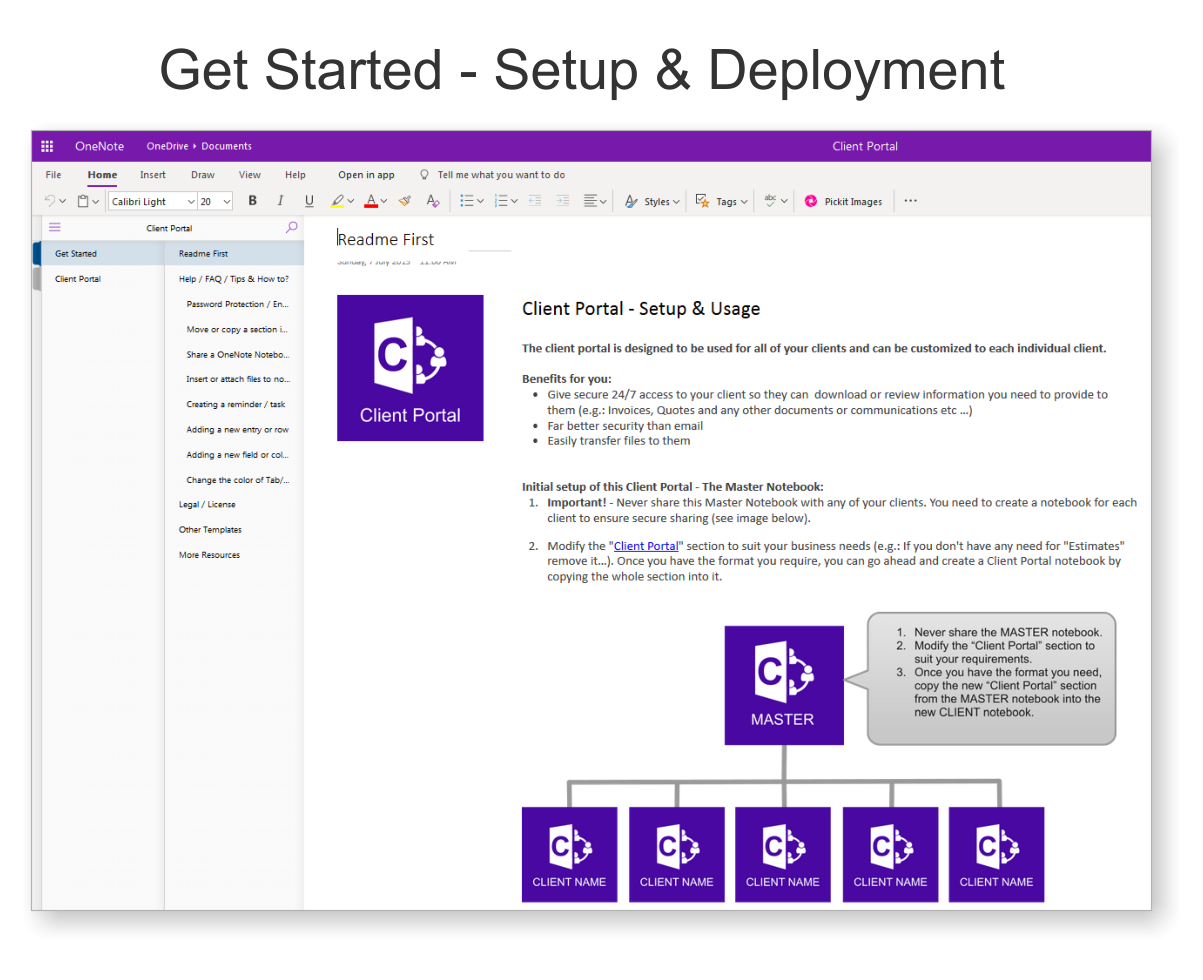Click the paragraph alignment icon
Screen dimensions: 1203x980
pos(591,201)
